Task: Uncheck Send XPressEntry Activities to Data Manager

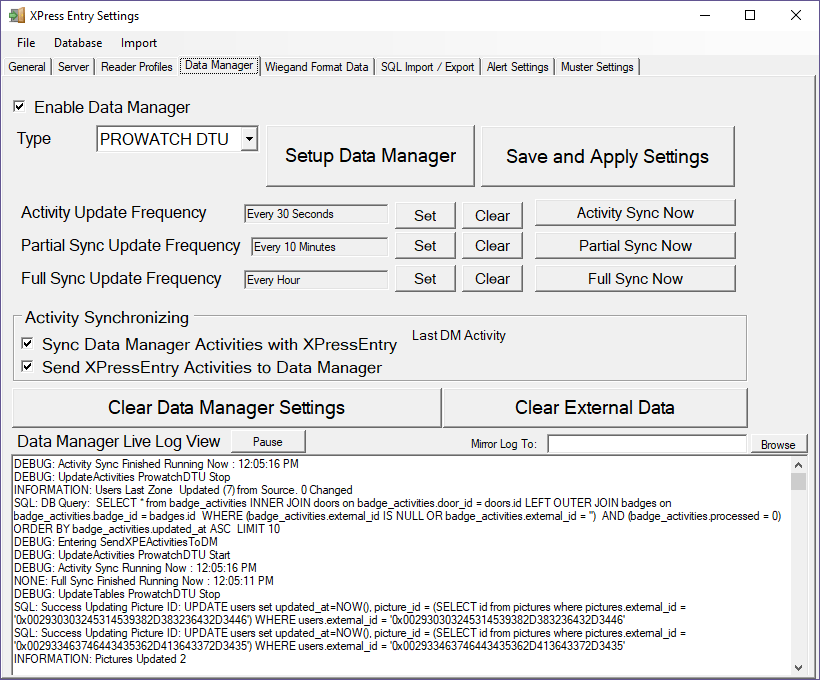Action: click(28, 367)
